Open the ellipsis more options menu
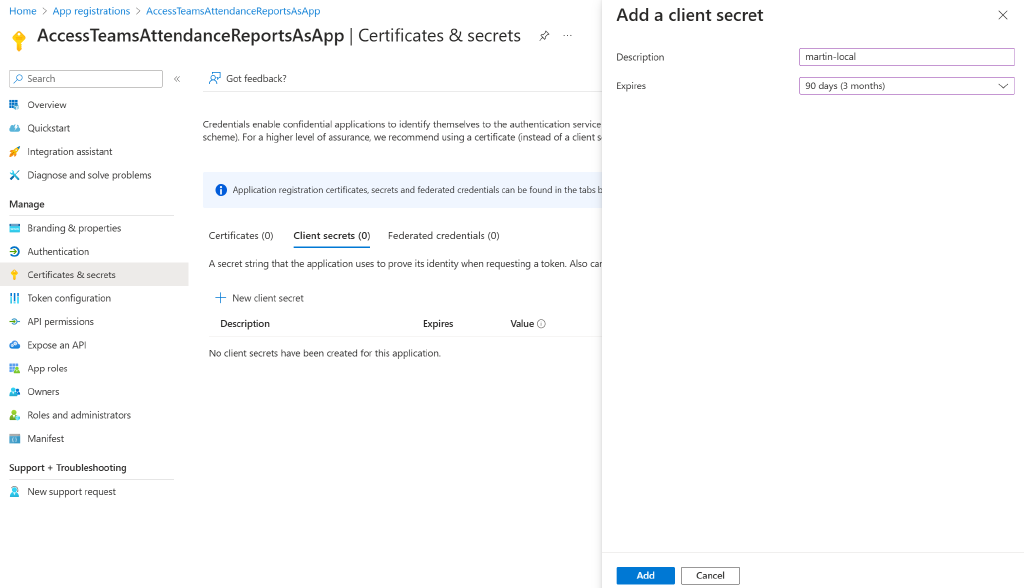Image resolution: width=1024 pixels, height=588 pixels. click(567, 36)
